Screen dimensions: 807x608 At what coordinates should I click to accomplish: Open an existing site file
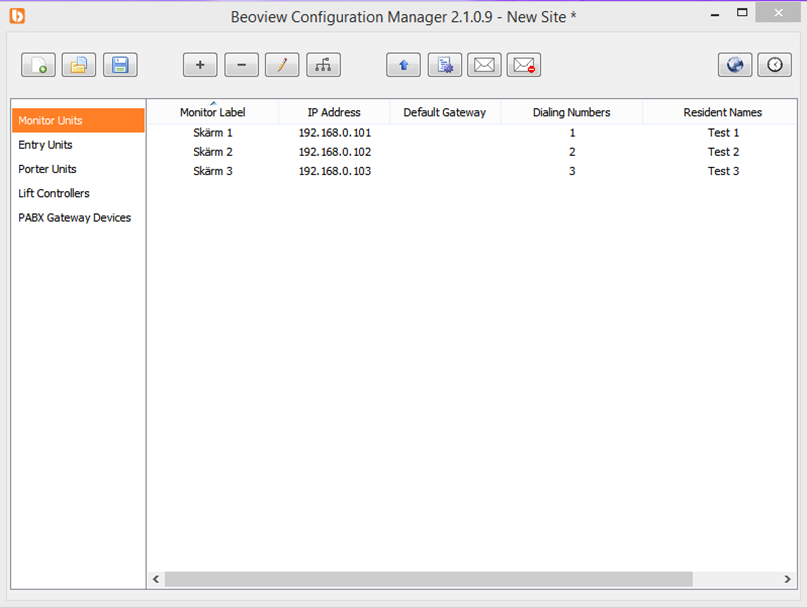pos(79,65)
